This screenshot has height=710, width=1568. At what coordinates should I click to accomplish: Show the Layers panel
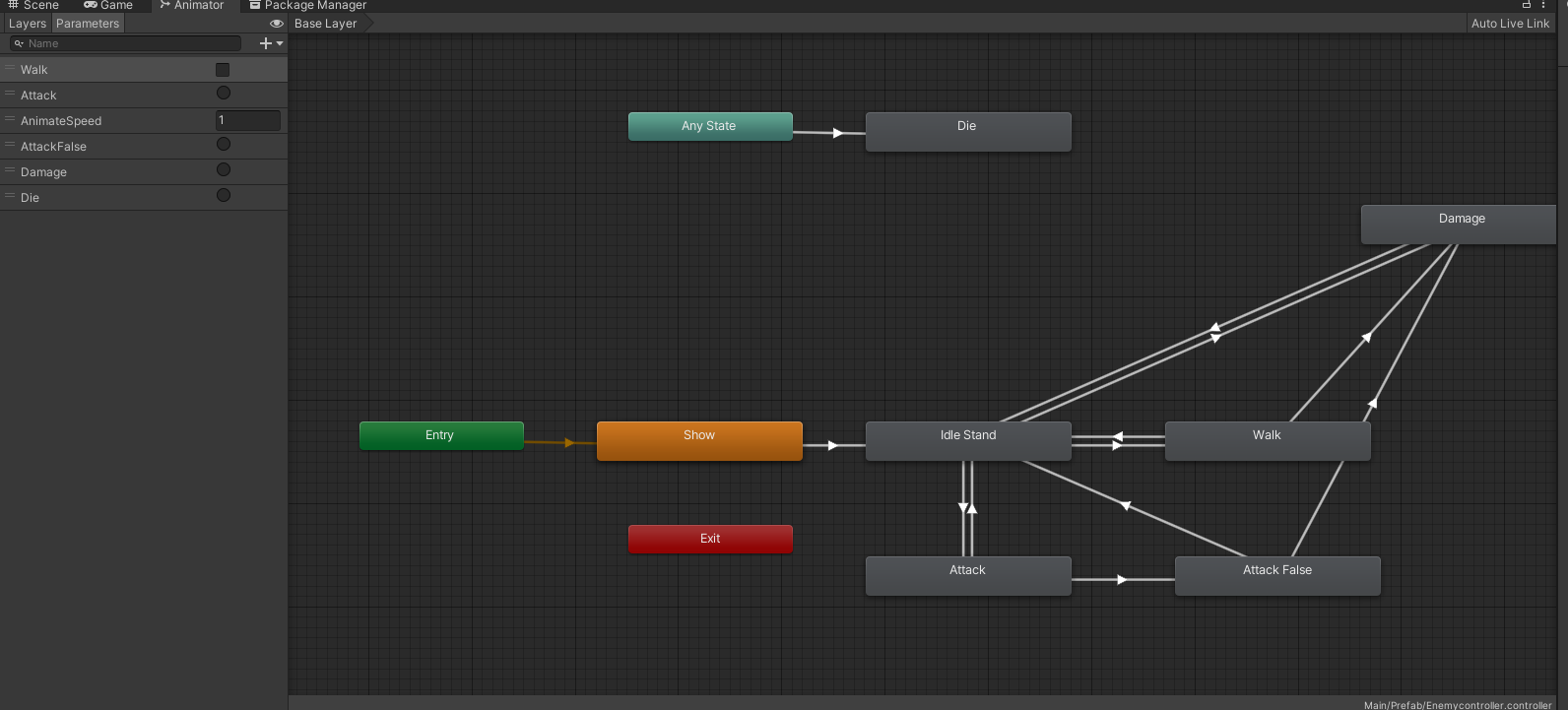pyautogui.click(x=28, y=24)
